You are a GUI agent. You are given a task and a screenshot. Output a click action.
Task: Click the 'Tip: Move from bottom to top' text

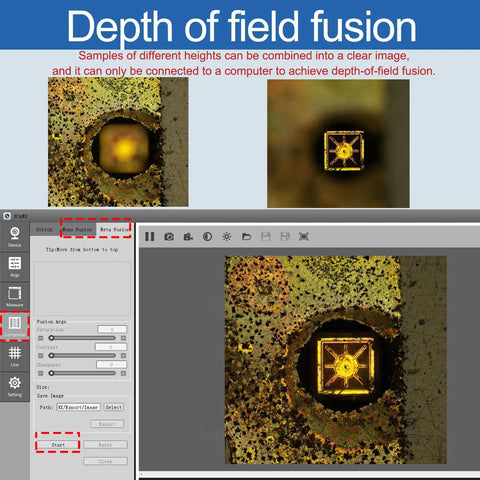pos(82,249)
